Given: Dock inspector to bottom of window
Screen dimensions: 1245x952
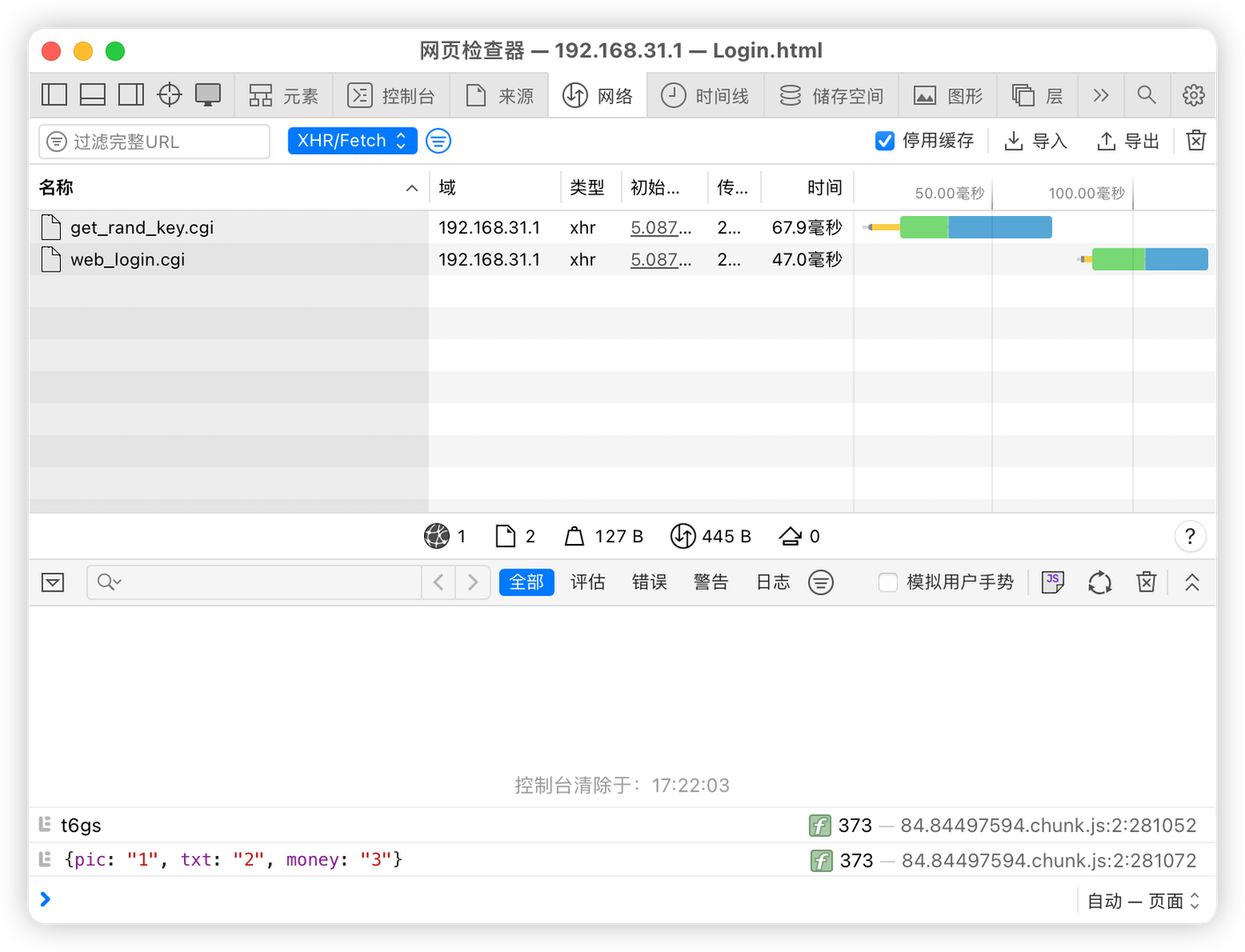Looking at the screenshot, I should pos(93,95).
